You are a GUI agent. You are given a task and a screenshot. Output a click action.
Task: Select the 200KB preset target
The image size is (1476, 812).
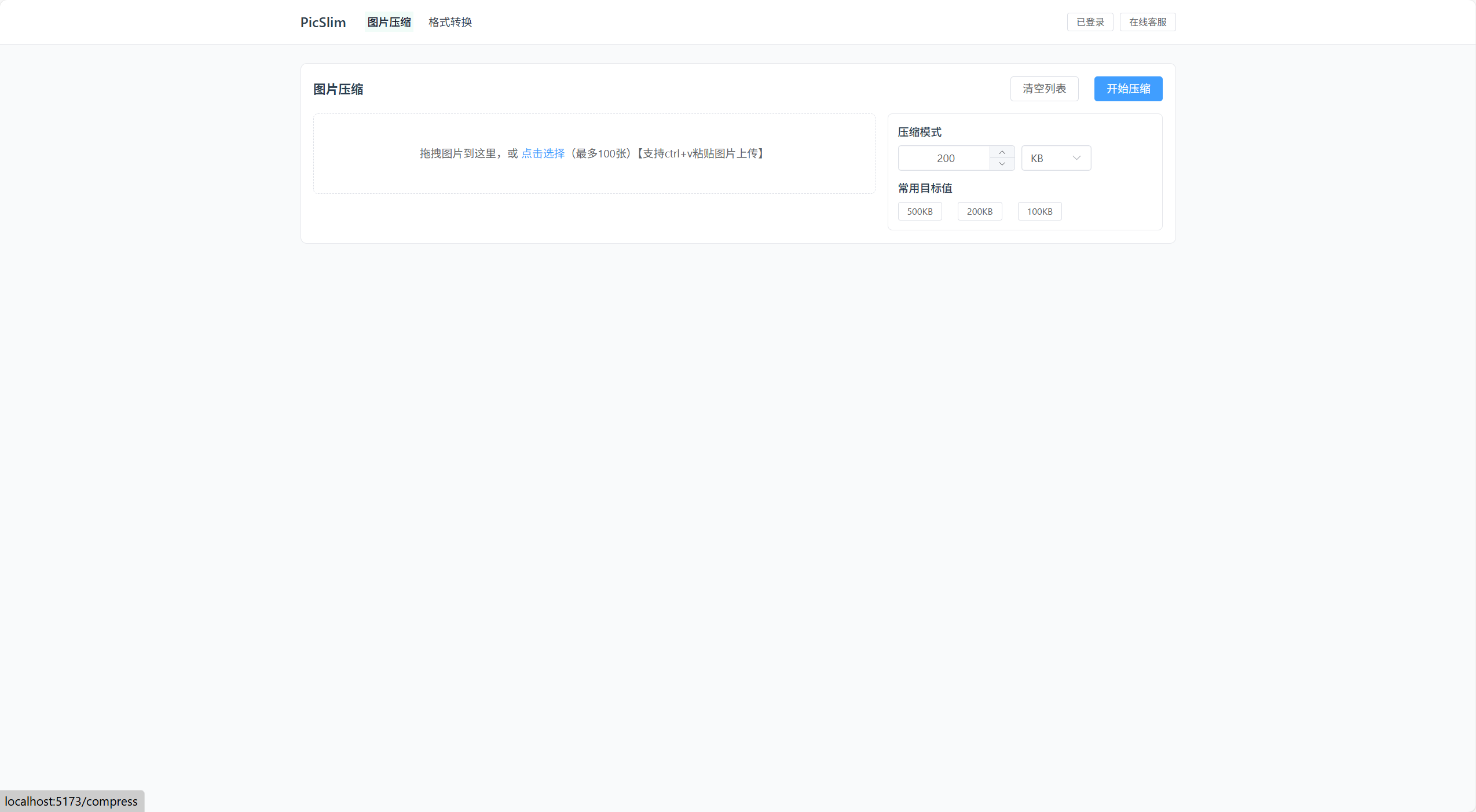(x=979, y=211)
